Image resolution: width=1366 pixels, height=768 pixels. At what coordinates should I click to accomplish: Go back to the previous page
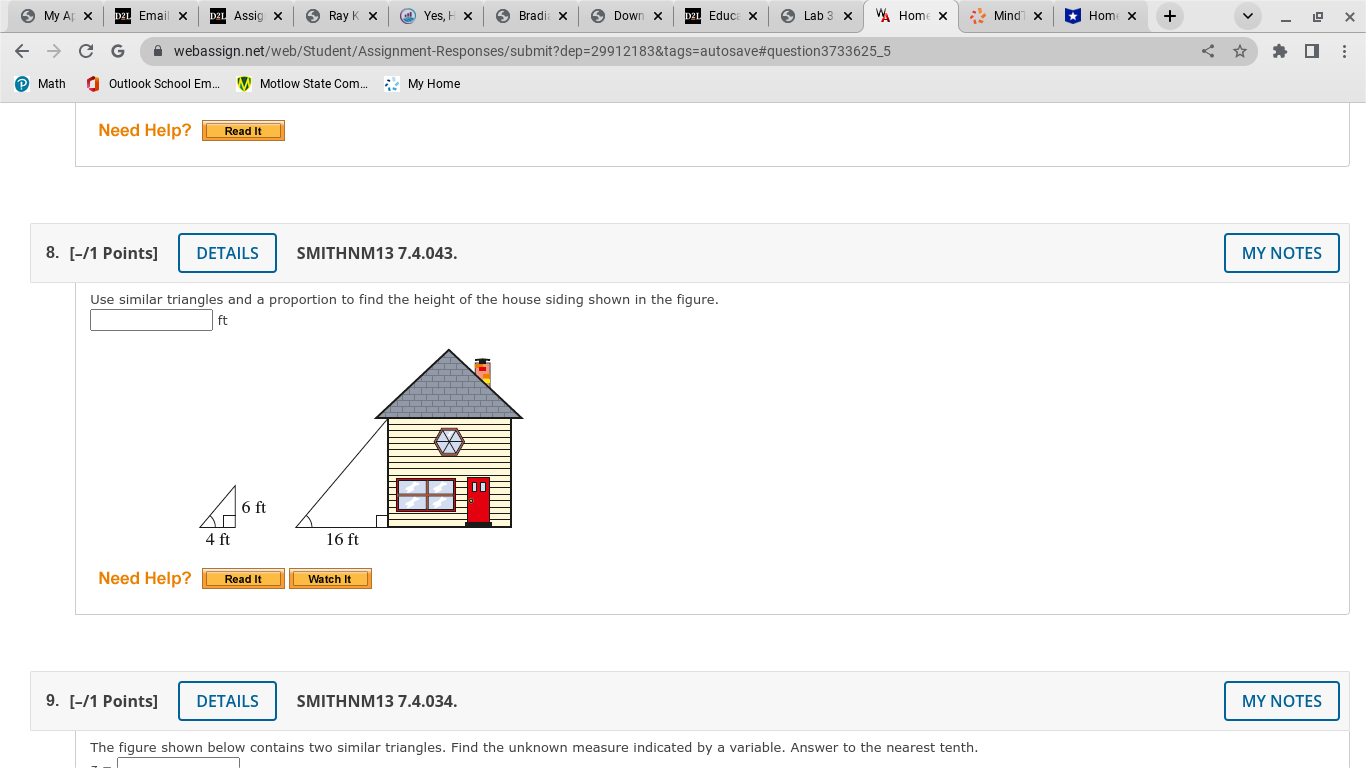tap(23, 51)
